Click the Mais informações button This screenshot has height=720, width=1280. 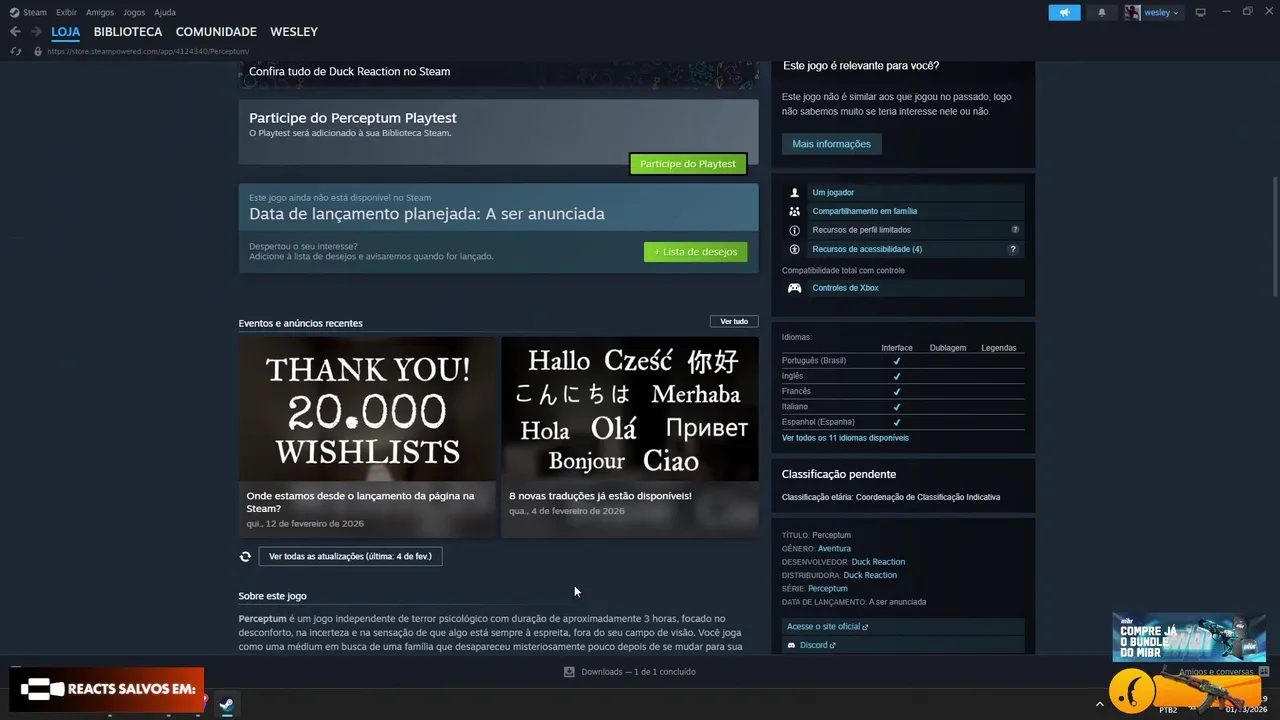(x=831, y=144)
